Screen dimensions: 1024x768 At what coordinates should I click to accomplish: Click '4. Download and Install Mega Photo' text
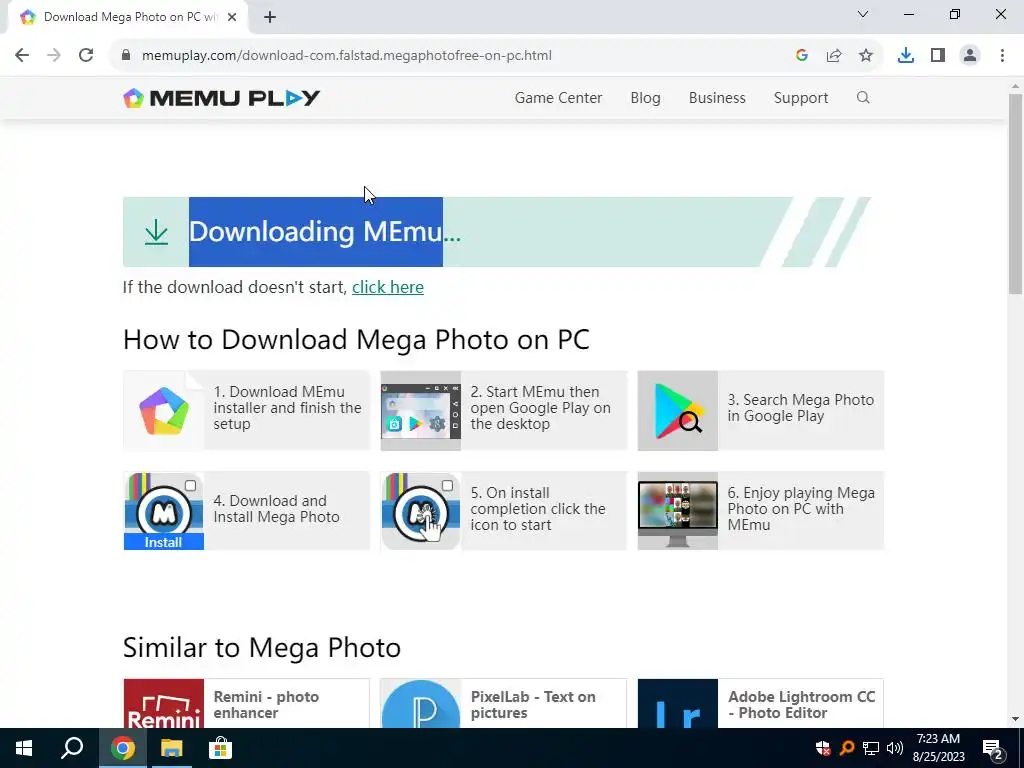(276, 509)
